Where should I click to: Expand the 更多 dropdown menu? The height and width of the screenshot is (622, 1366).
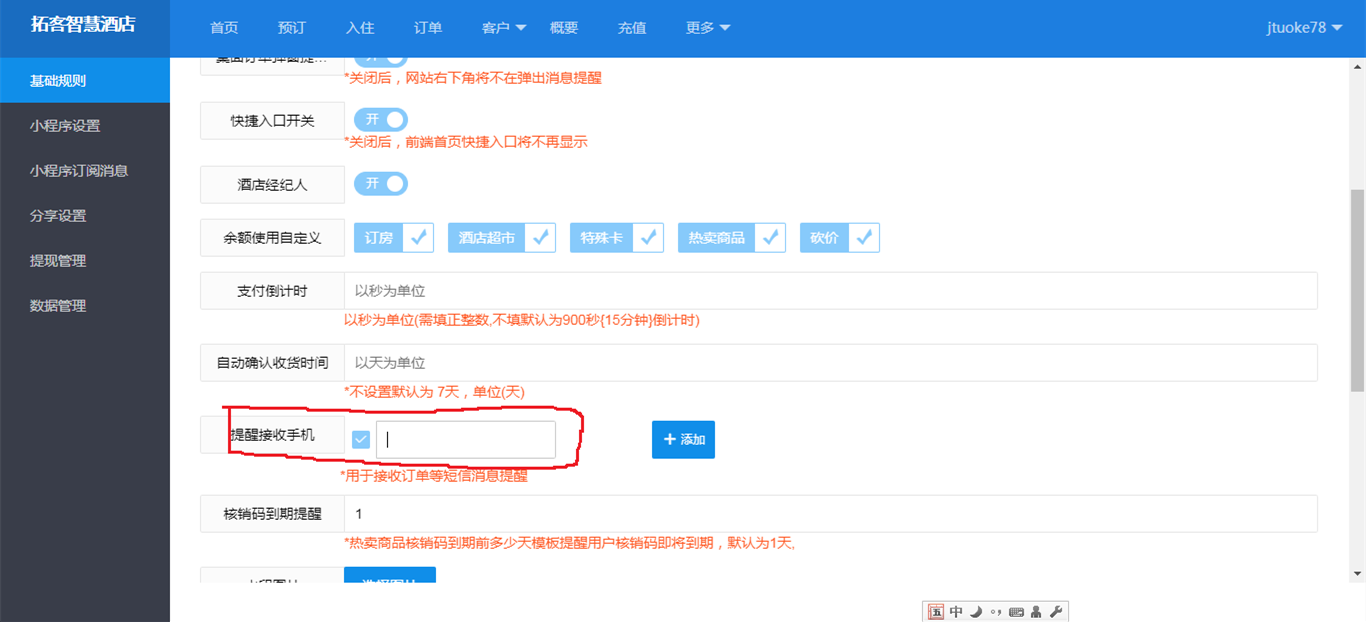(708, 28)
